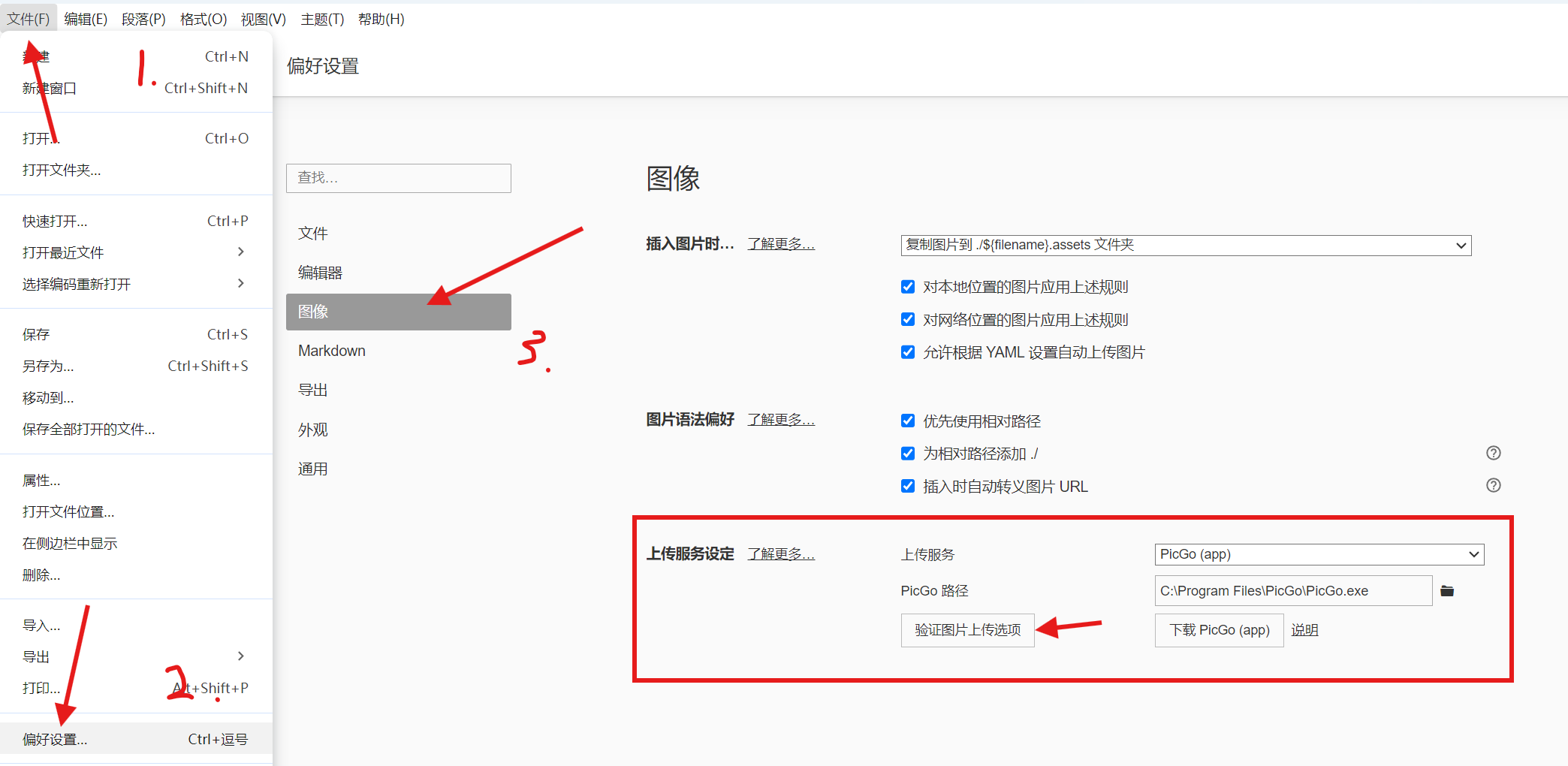Toggle 为相对路径添加 ./ checkbox
Image resolution: width=1568 pixels, height=766 pixels.
(908, 453)
